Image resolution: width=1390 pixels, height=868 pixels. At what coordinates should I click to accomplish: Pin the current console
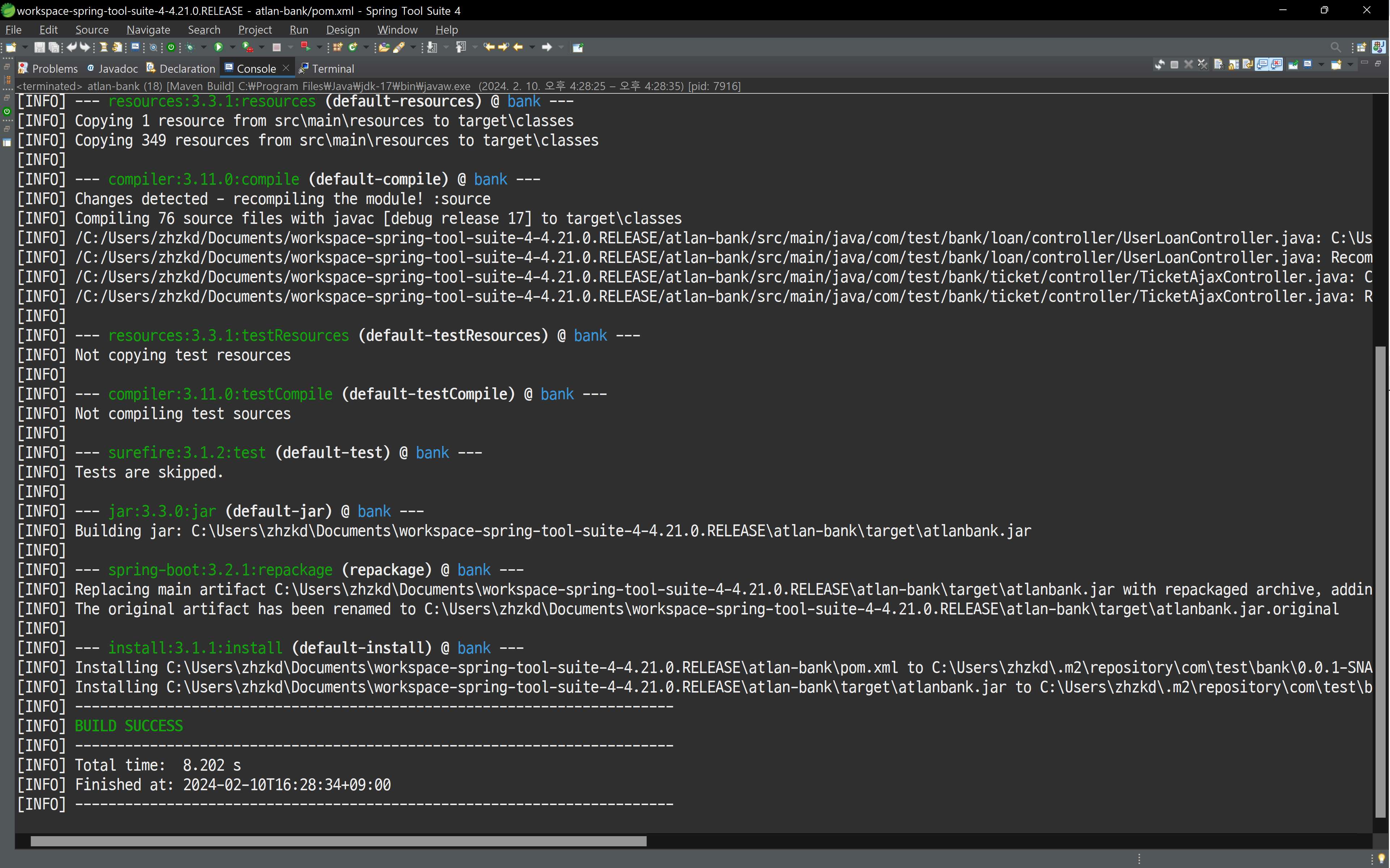(x=1293, y=64)
